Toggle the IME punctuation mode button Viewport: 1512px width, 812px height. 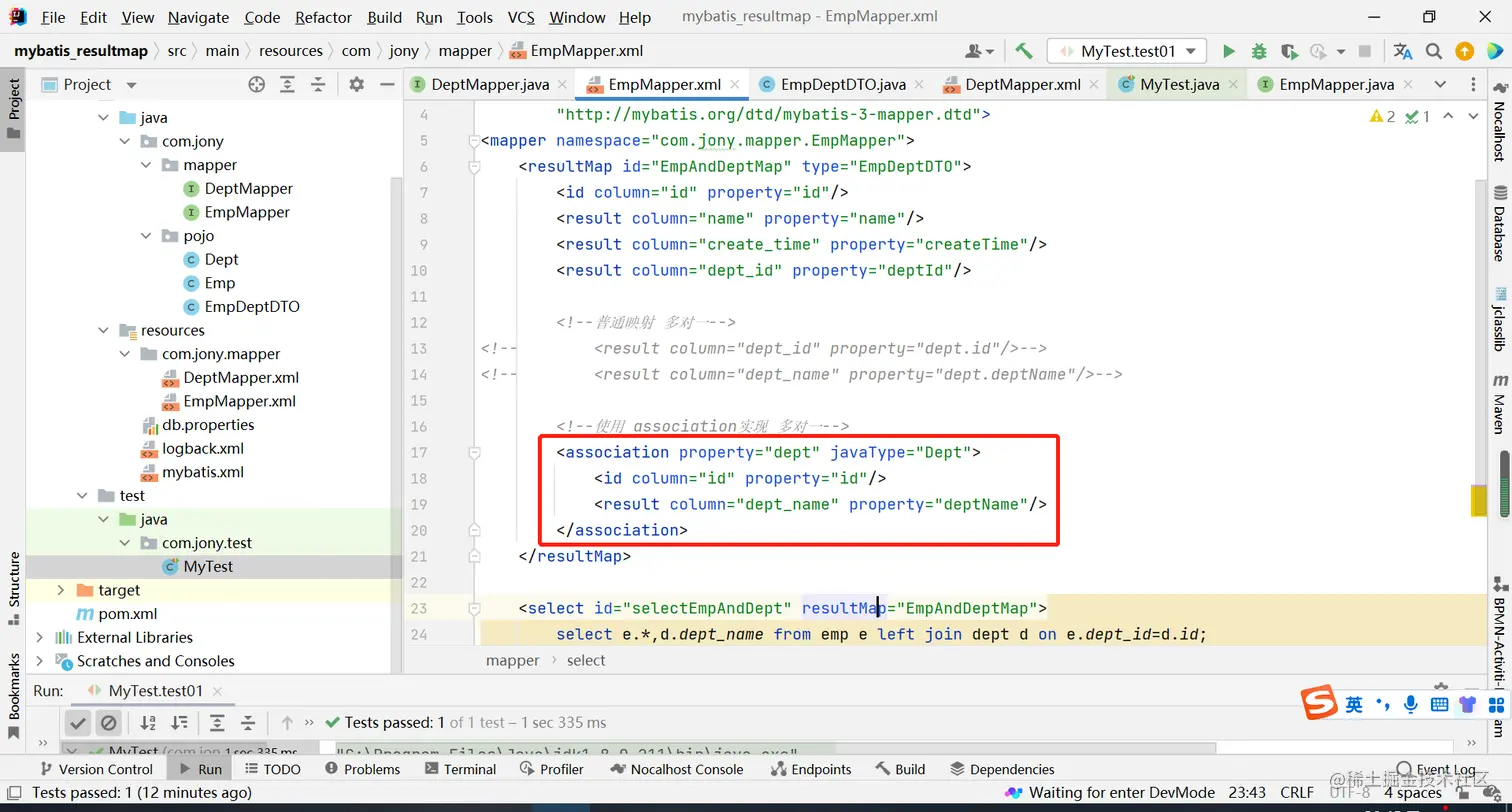click(x=1383, y=704)
